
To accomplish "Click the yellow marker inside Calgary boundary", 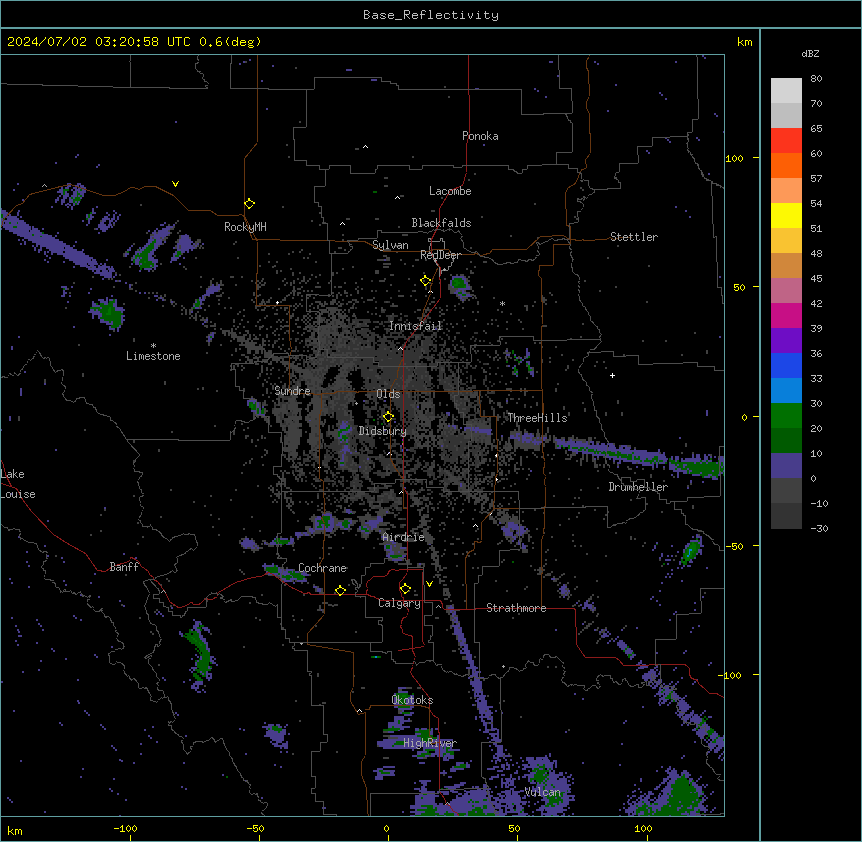I will (405, 589).
